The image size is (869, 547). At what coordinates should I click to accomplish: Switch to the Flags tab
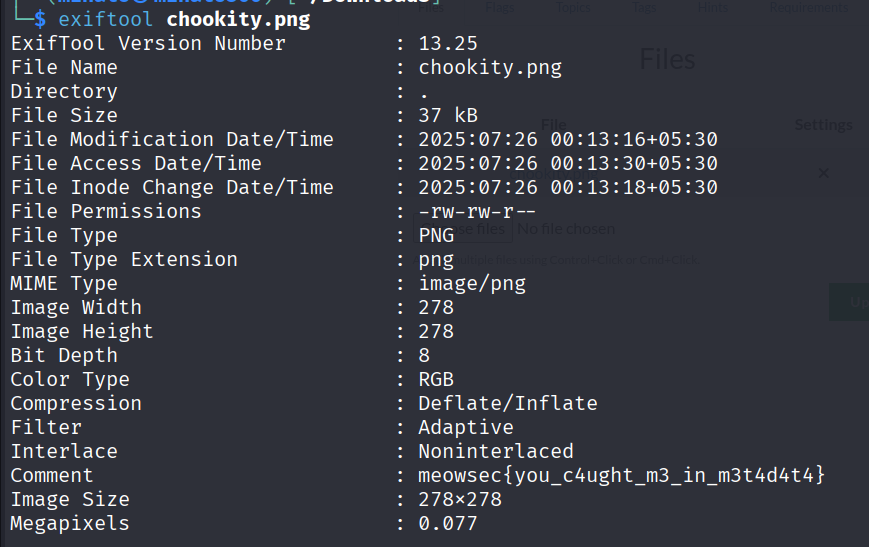pos(500,8)
